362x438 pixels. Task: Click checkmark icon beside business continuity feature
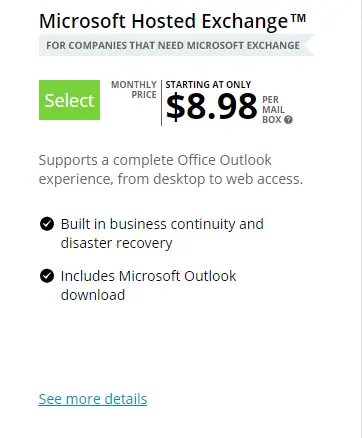47,224
